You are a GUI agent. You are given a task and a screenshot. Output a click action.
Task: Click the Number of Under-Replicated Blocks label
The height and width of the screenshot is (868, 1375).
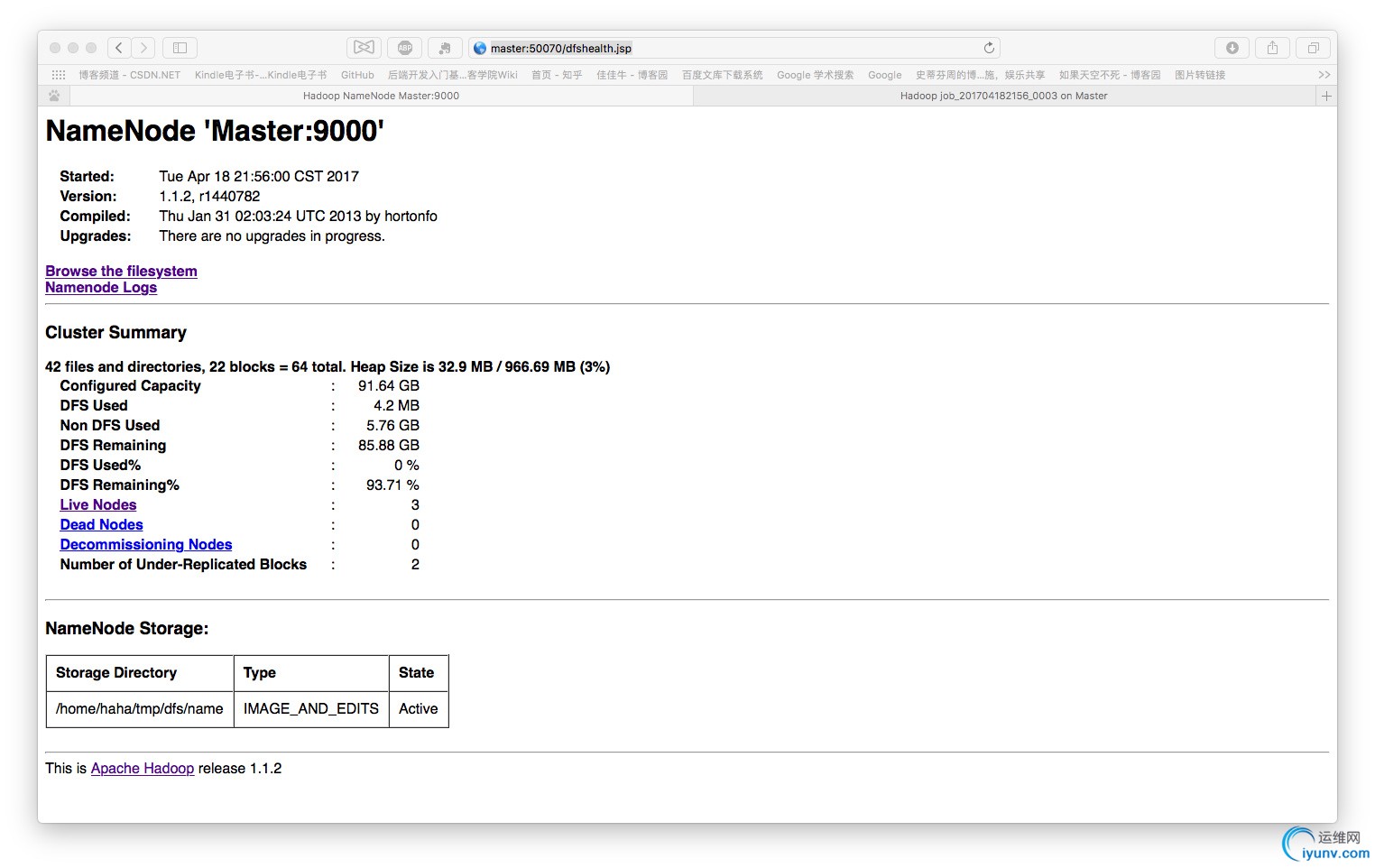[x=183, y=564]
